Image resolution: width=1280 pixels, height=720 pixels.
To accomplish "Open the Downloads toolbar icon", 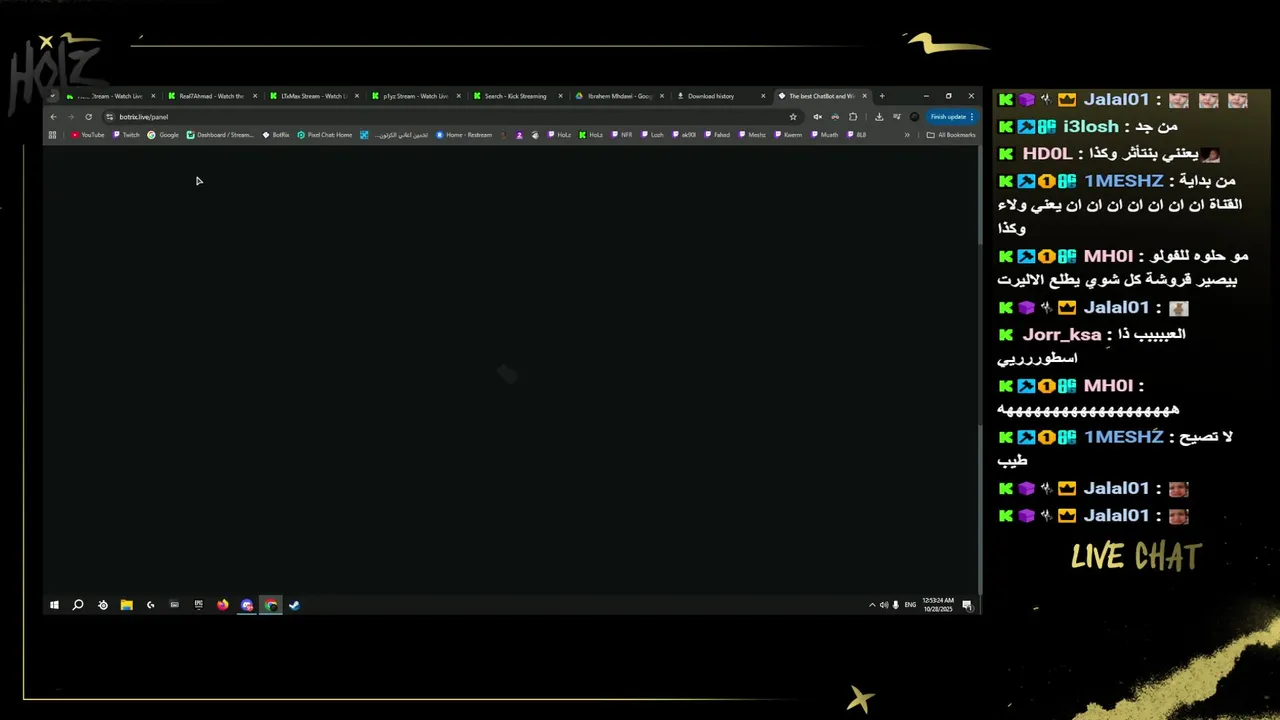I will click(879, 117).
